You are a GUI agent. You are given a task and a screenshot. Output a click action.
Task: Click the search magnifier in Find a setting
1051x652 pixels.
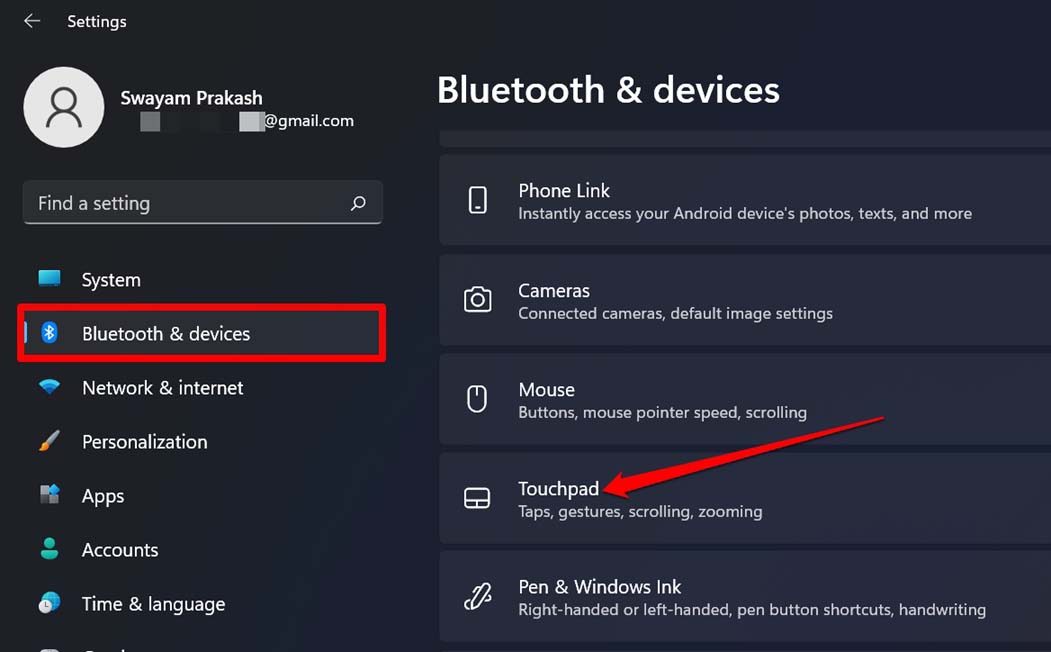tap(358, 203)
